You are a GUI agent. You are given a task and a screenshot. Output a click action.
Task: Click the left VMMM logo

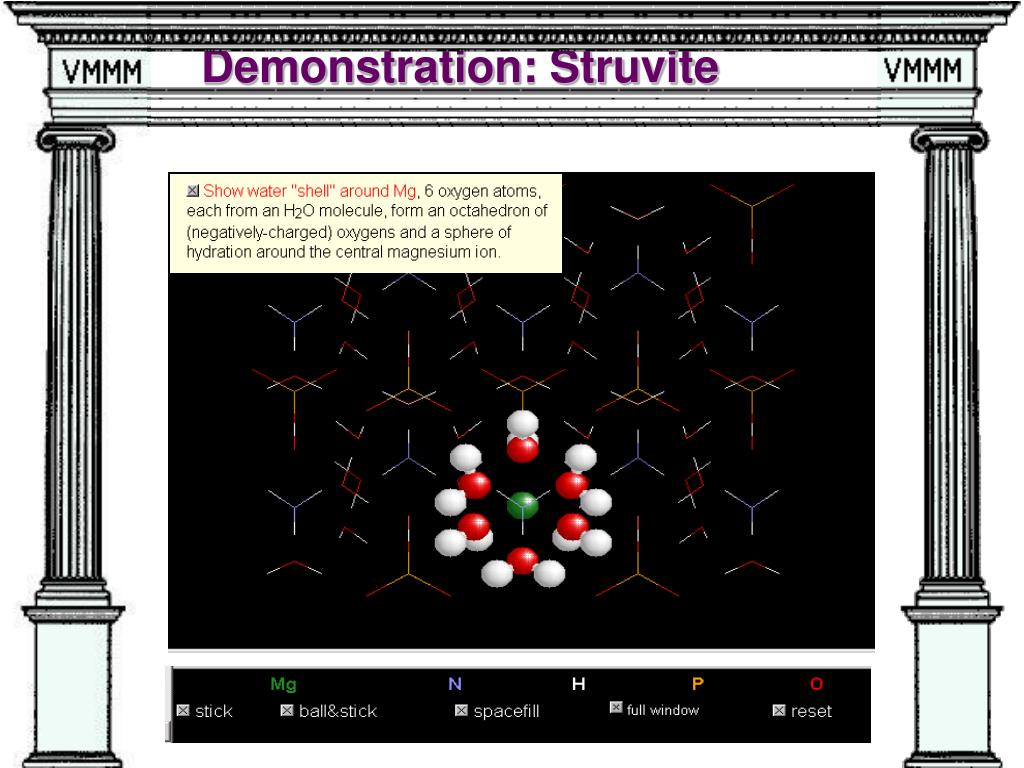pos(102,72)
